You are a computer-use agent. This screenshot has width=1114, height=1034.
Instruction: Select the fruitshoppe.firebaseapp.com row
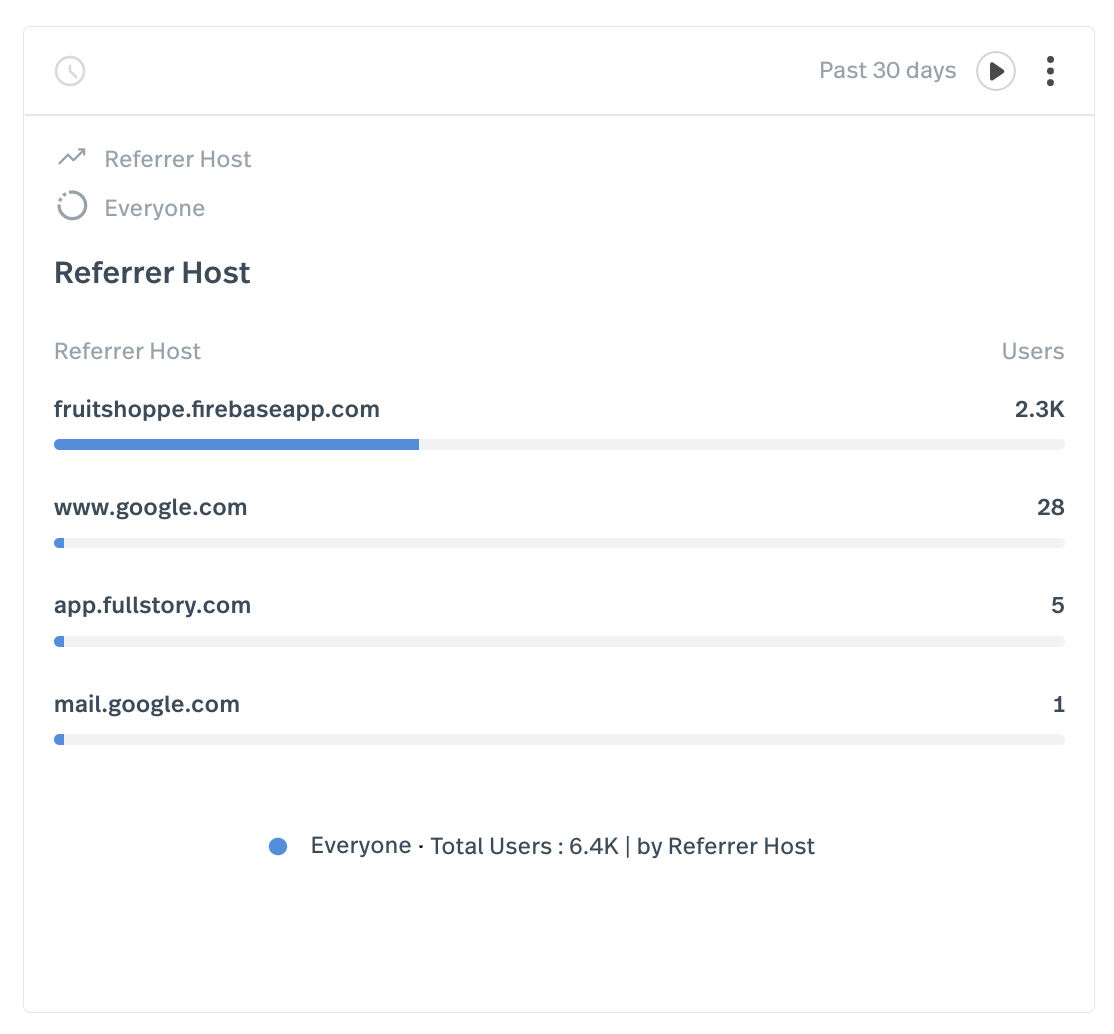tap(217, 409)
